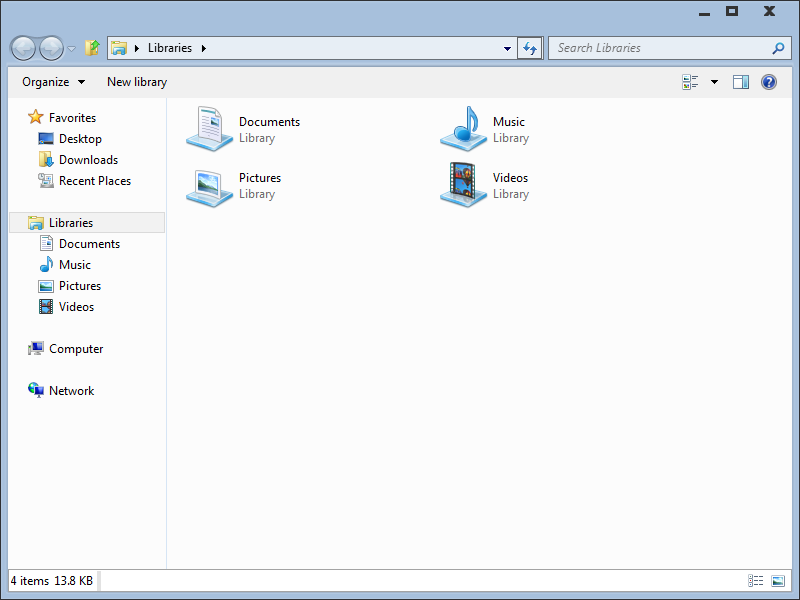Open the Organize dropdown menu

54,82
